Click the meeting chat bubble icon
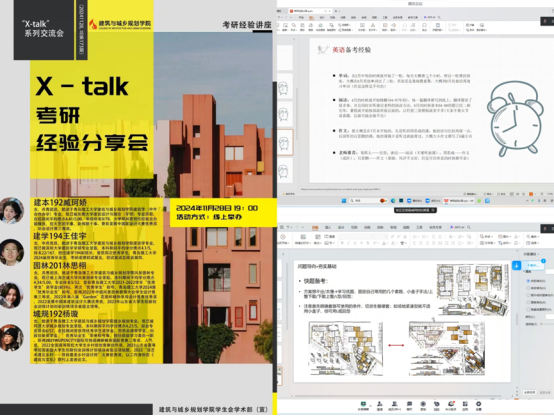554x416 pixels. tap(409, 405)
